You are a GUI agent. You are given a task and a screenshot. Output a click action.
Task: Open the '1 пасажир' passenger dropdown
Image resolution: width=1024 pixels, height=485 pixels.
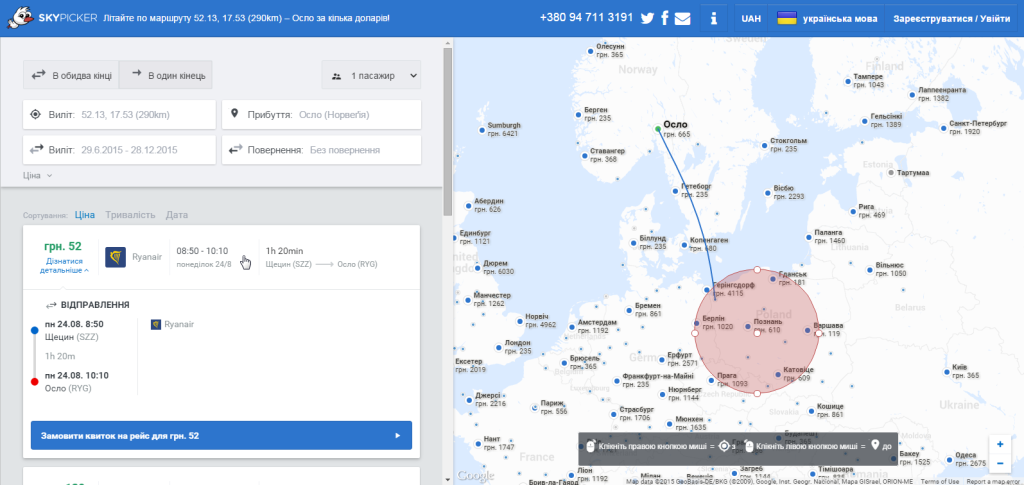coord(371,75)
